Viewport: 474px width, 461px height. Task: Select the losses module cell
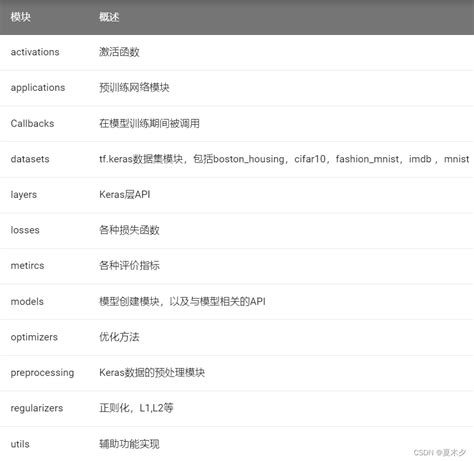[x=25, y=230]
